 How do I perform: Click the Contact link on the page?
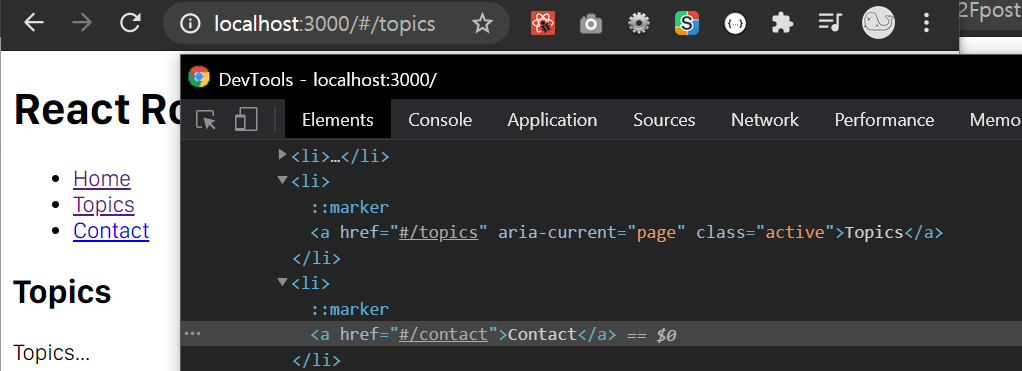[x=111, y=231]
